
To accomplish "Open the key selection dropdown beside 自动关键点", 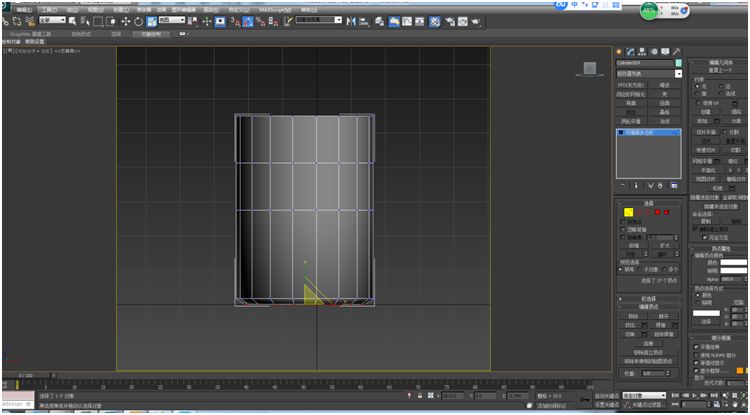I will 644,396.
